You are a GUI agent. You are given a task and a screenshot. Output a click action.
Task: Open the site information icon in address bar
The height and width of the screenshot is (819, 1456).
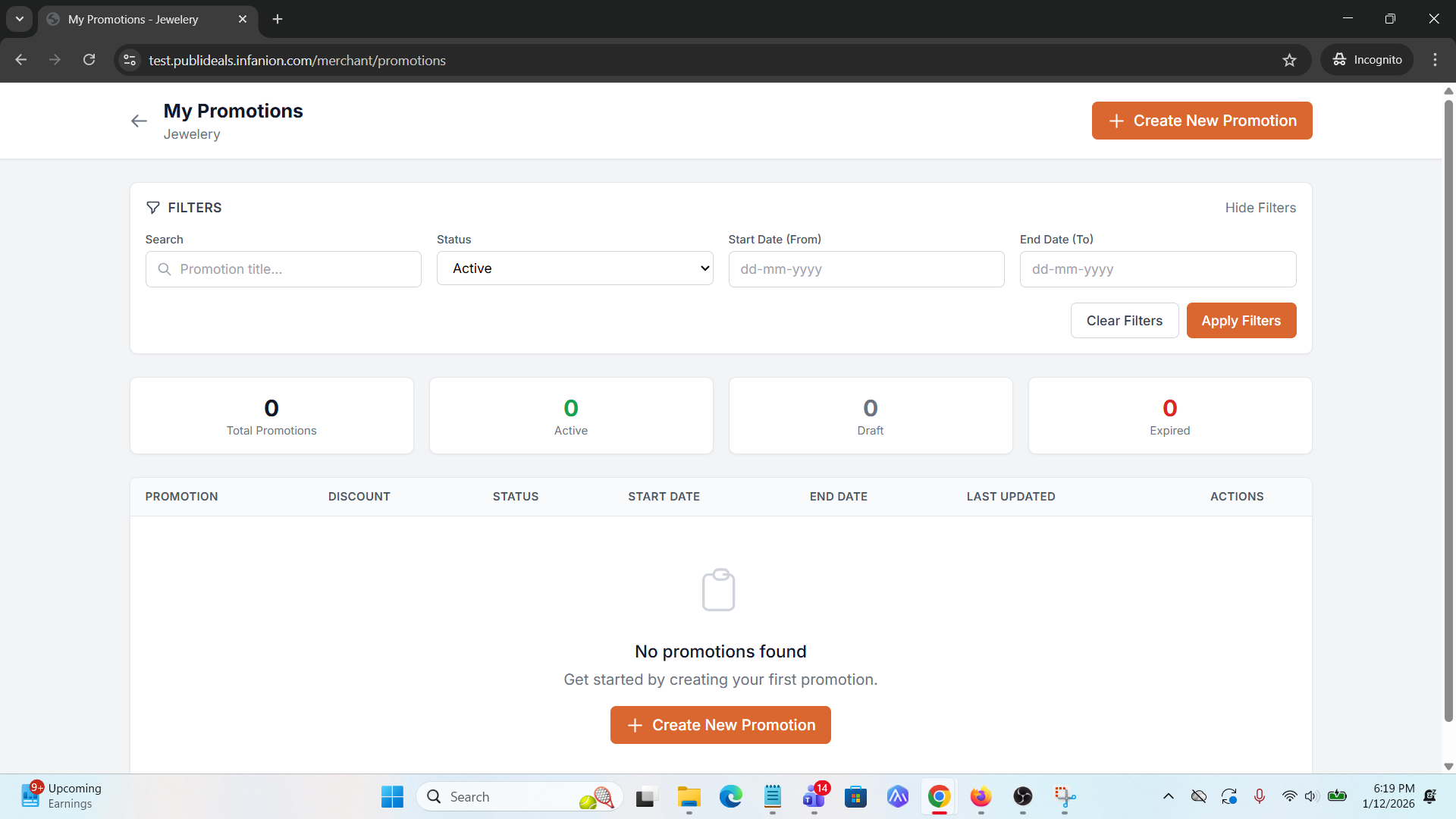(x=130, y=60)
